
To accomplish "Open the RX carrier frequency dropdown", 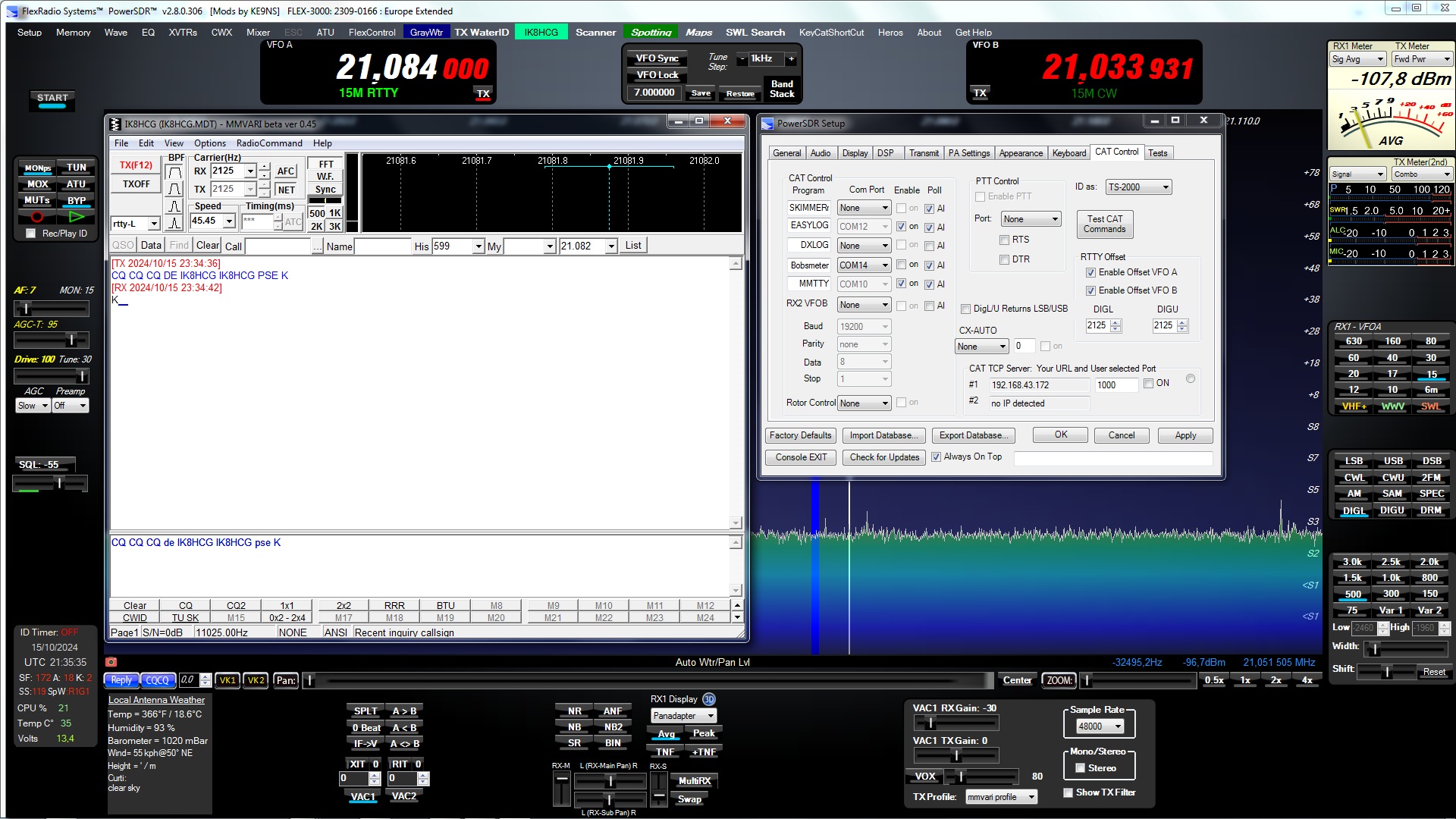I will coord(250,171).
